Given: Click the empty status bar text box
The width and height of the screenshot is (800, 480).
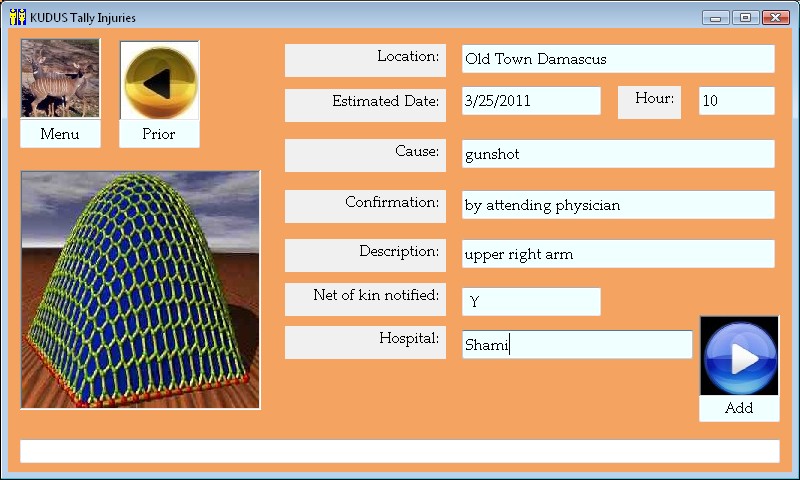Looking at the screenshot, I should click(400, 451).
